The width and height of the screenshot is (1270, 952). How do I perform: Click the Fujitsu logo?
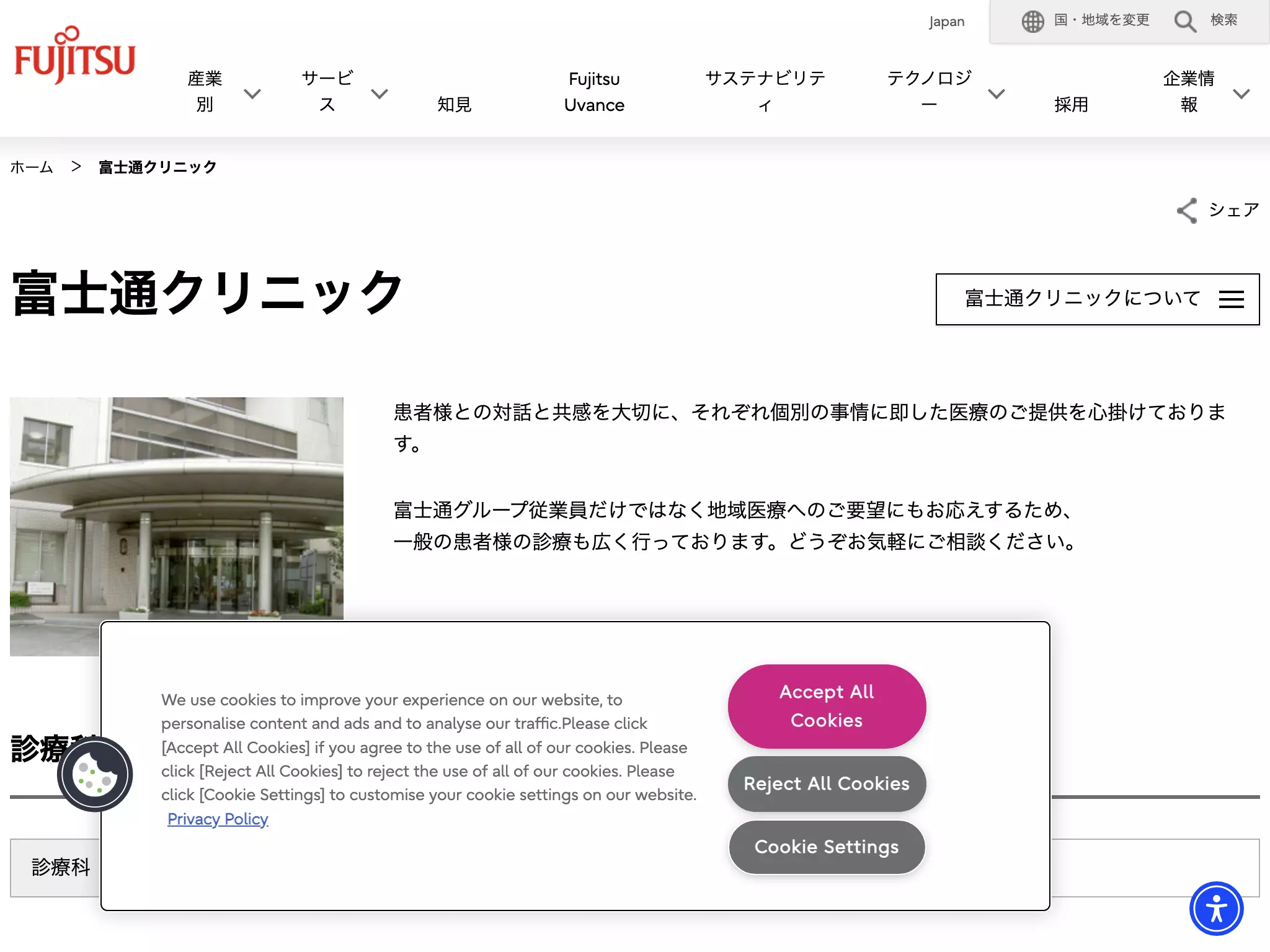click(74, 55)
